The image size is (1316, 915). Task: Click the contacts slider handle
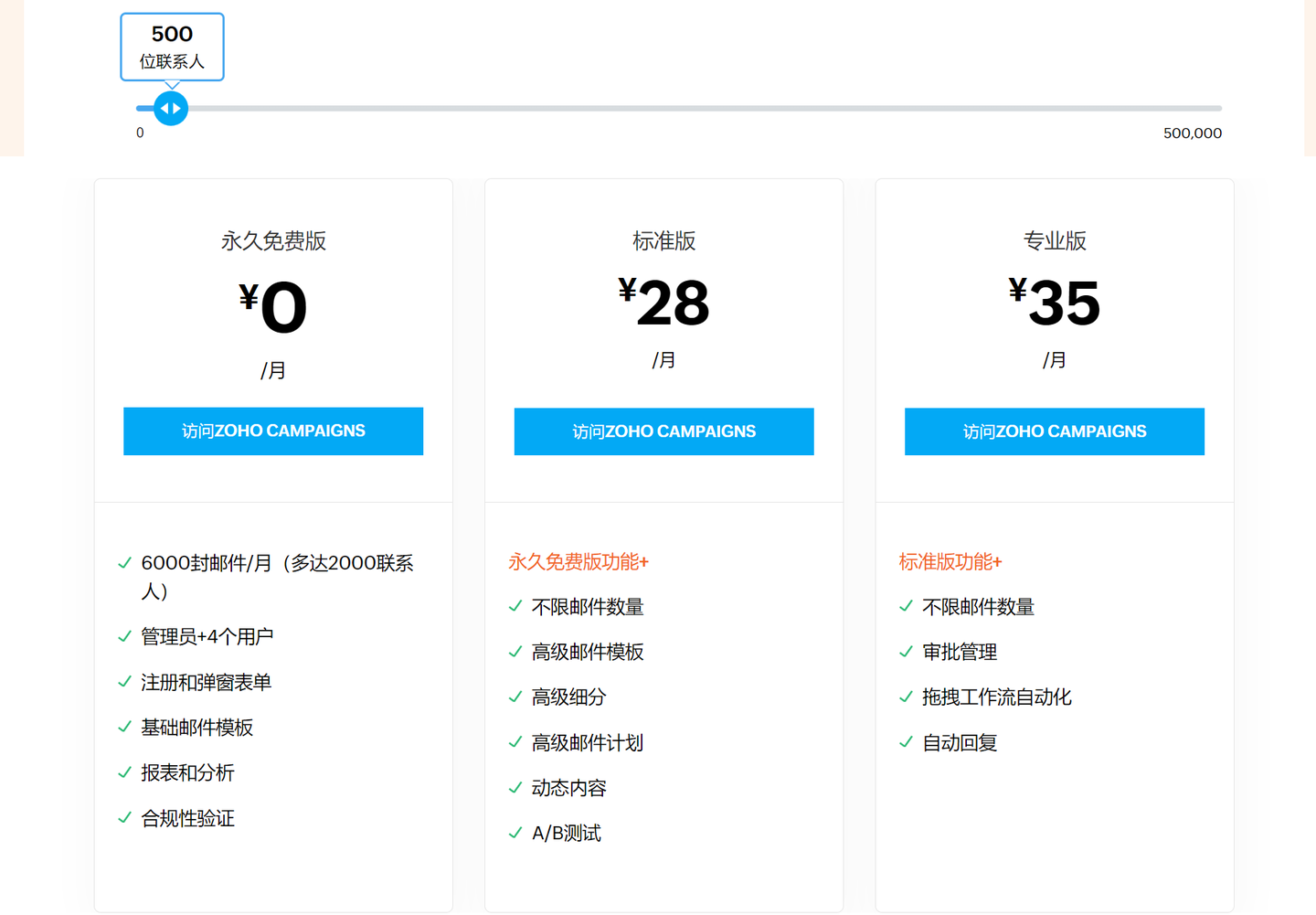click(x=171, y=109)
